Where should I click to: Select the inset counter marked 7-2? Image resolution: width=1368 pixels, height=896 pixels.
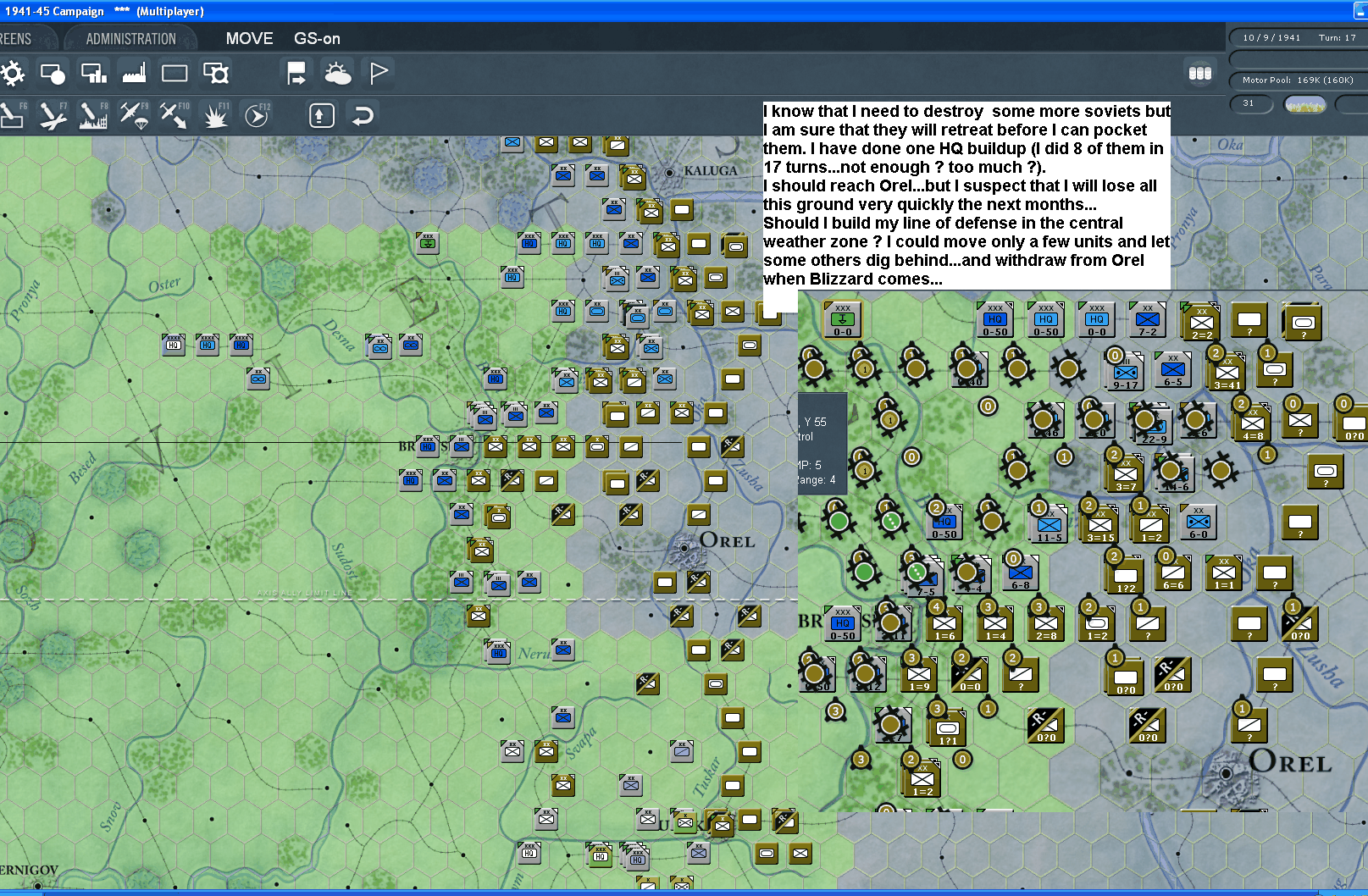click(x=1147, y=320)
